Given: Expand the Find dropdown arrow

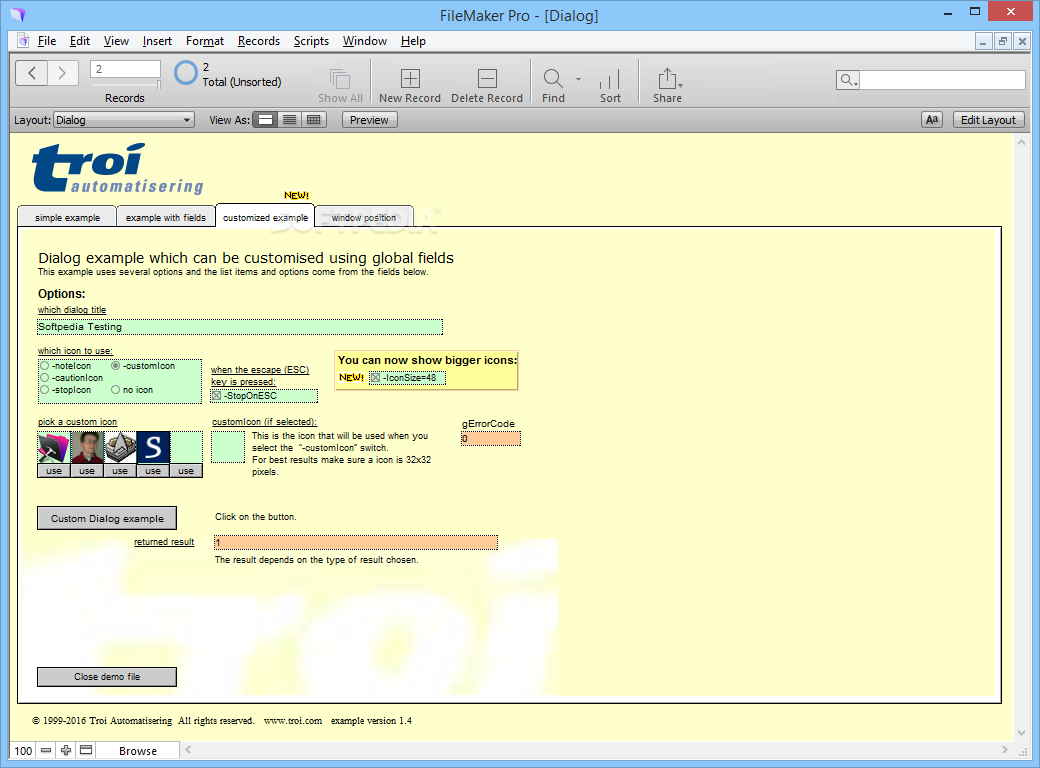Looking at the screenshot, I should click(578, 79).
